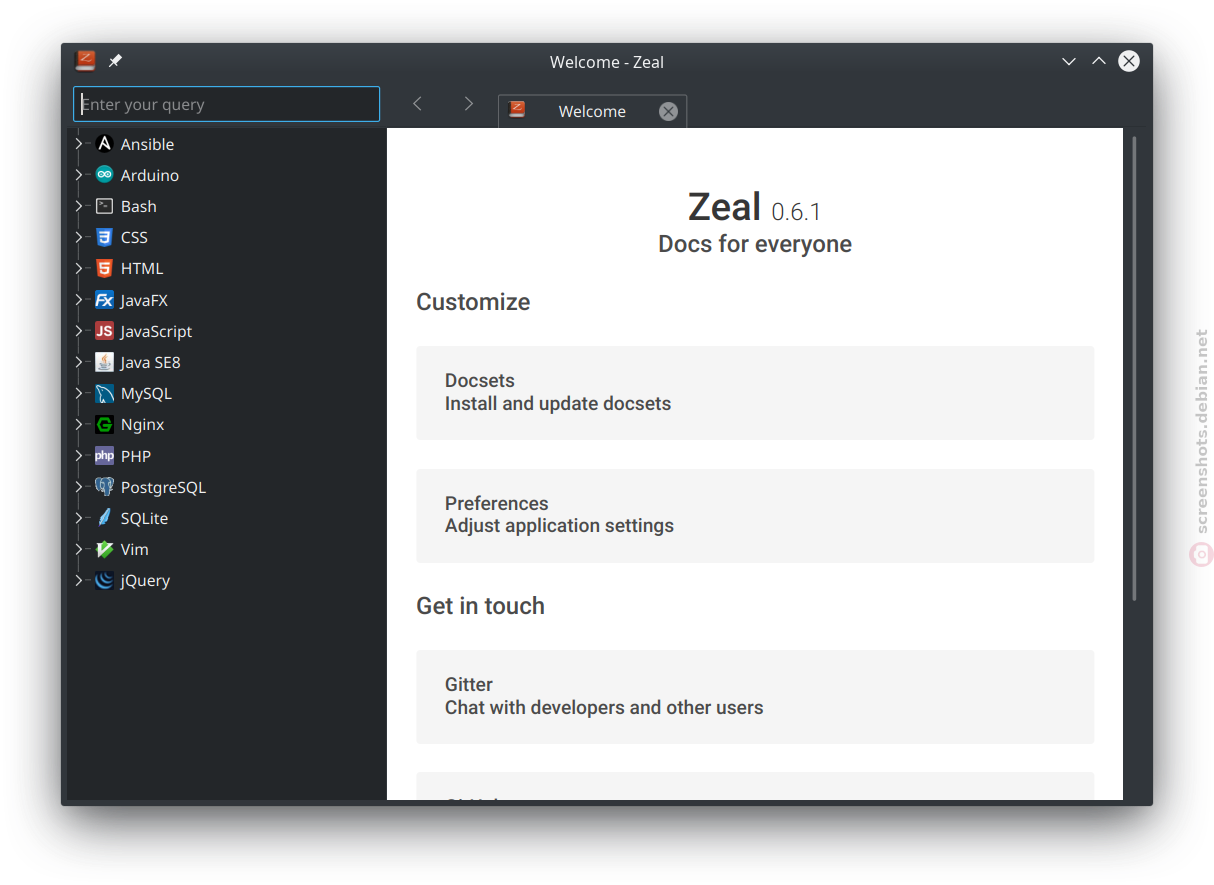Maximize the Zeal window

point(1099,61)
